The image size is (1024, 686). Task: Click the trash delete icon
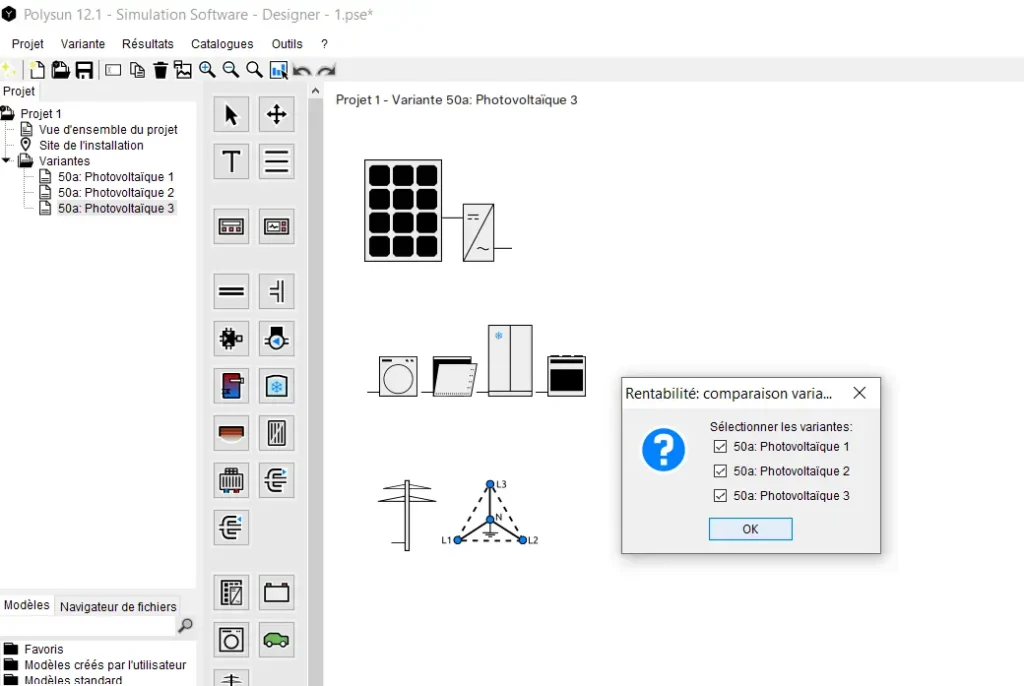pos(160,70)
